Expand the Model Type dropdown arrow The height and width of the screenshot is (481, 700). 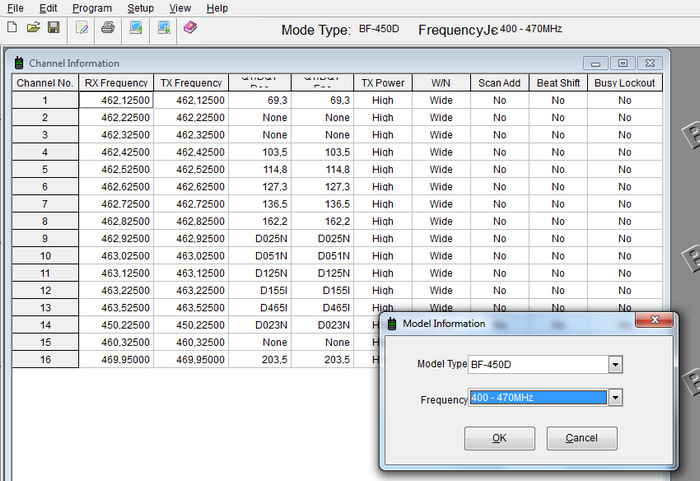coord(615,365)
